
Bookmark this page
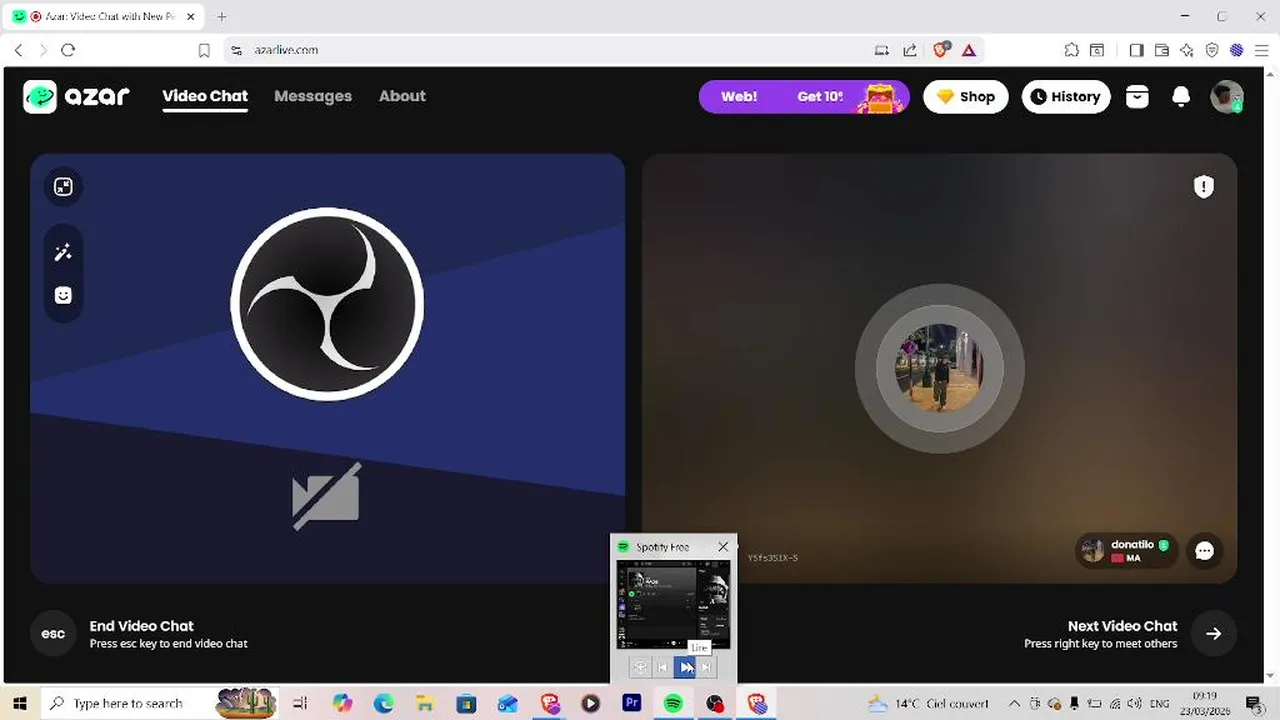click(204, 50)
